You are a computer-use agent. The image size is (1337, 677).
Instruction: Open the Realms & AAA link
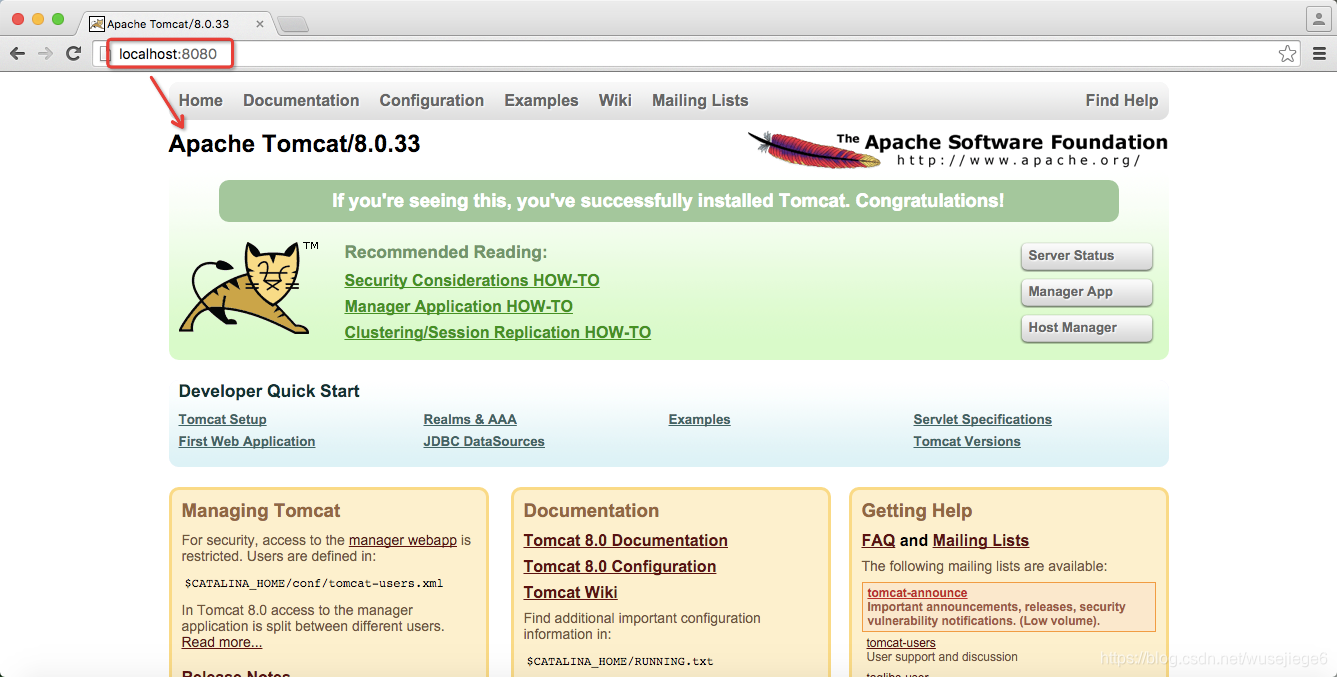click(470, 420)
